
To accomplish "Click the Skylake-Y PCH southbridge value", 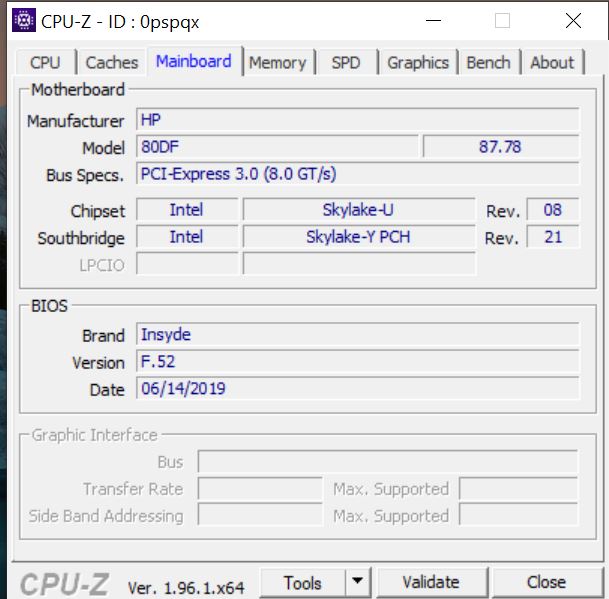I will tap(359, 237).
